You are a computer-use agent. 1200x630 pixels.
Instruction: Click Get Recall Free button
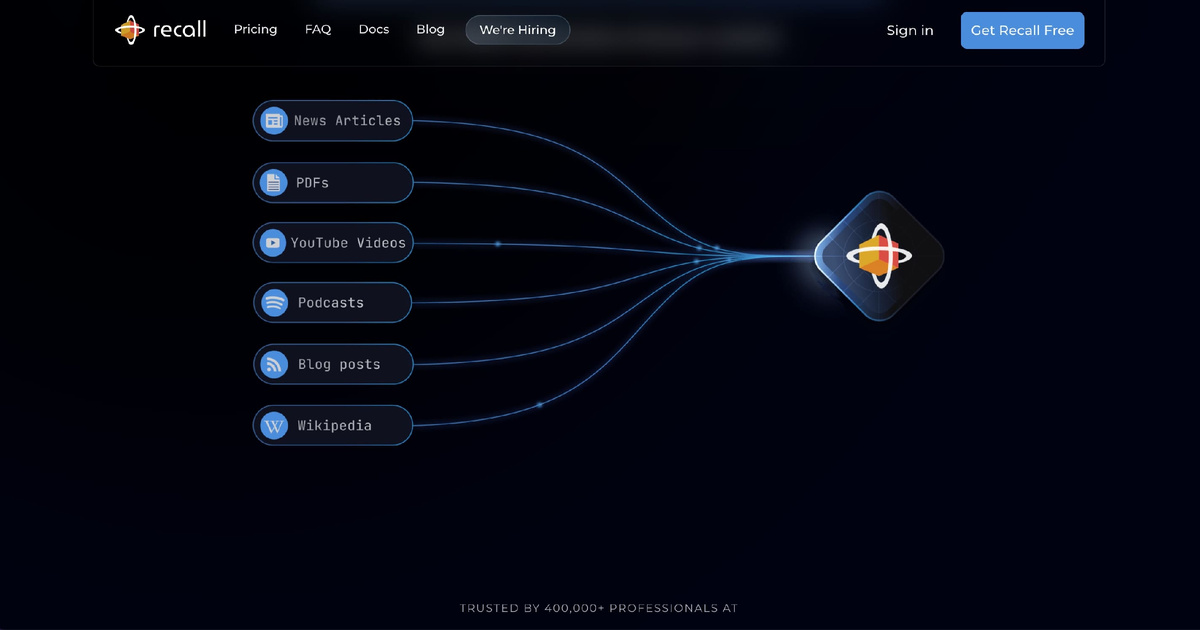[1022, 30]
